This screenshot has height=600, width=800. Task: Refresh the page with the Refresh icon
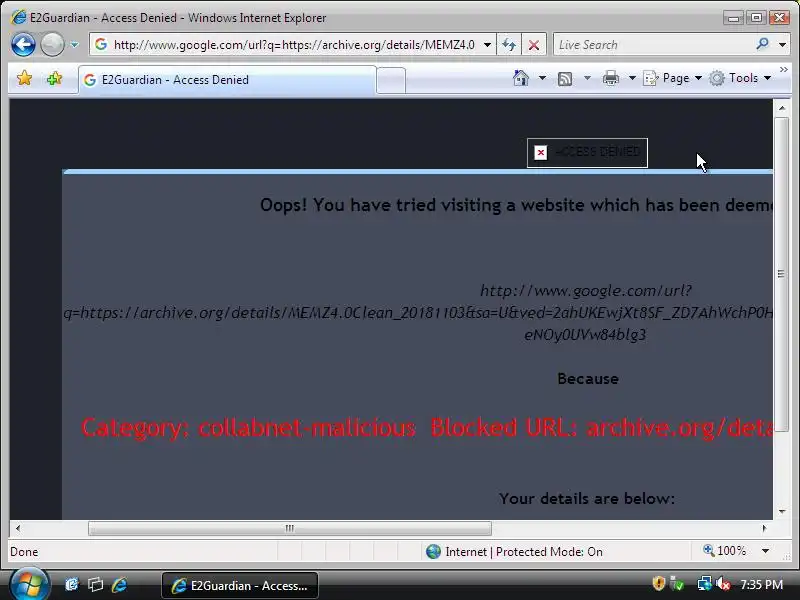509,45
